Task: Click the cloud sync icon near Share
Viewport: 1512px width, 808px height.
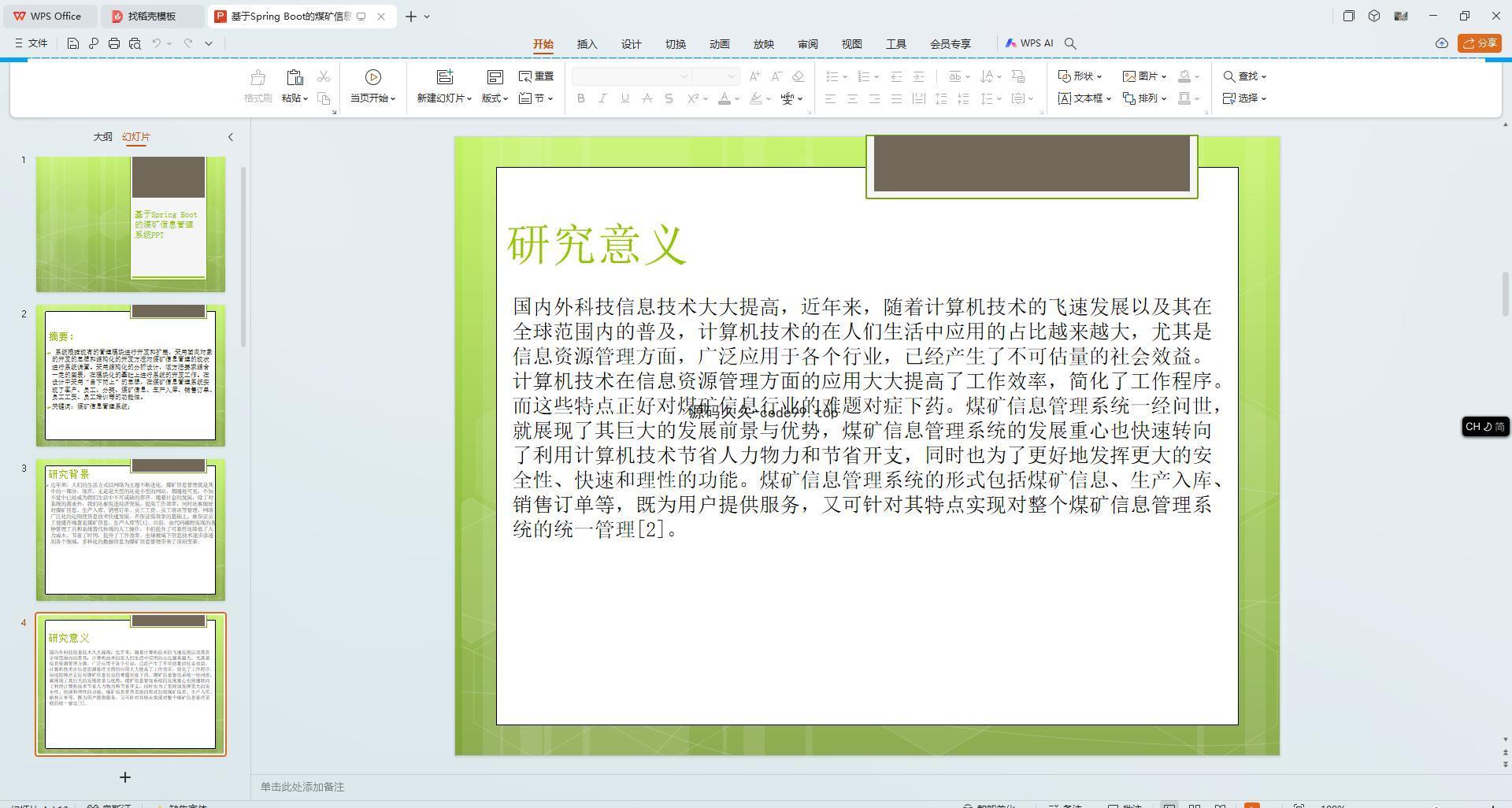Action: (x=1442, y=43)
